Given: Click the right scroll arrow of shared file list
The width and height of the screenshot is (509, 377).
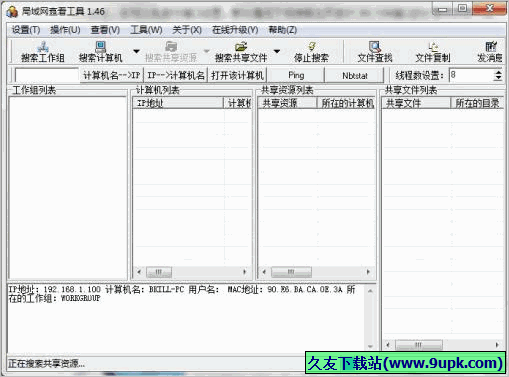Looking at the screenshot, I should (x=497, y=345).
